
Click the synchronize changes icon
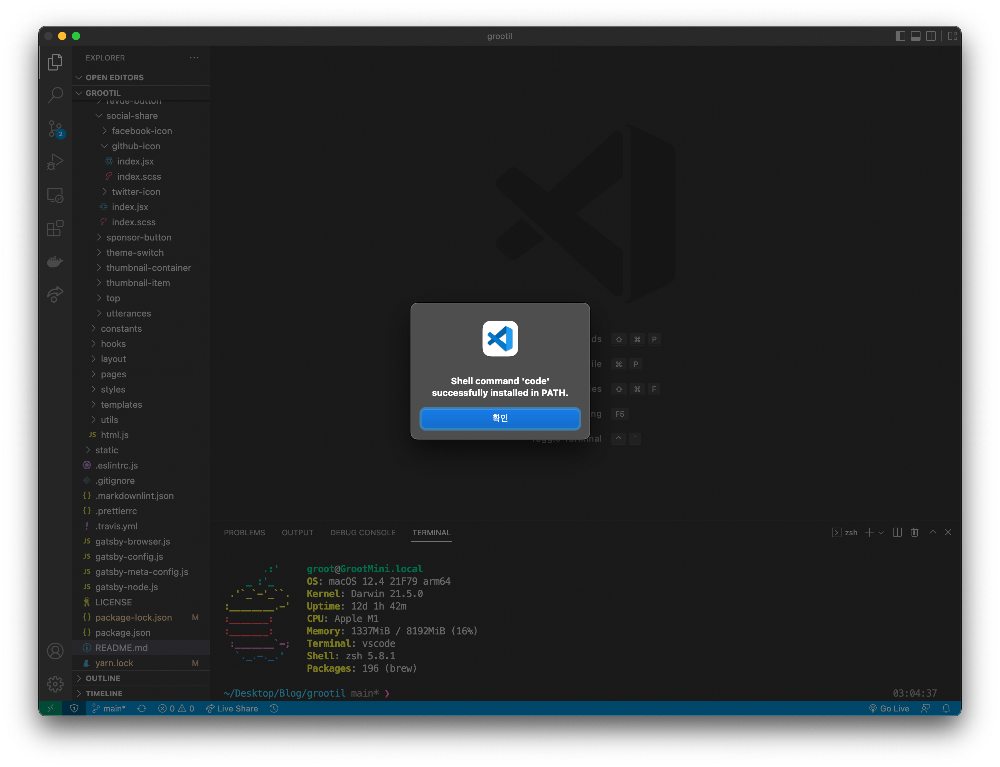[x=142, y=708]
